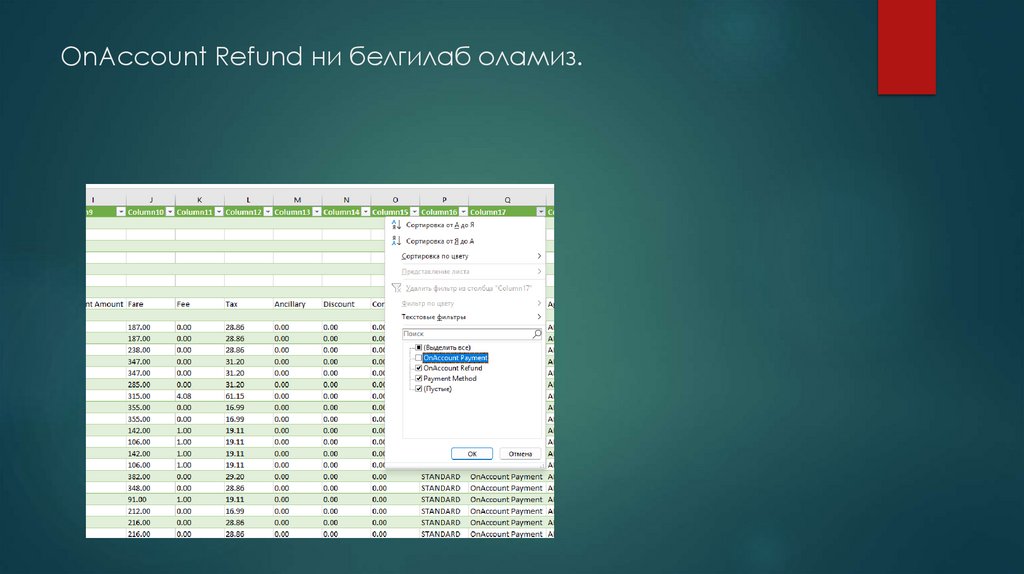
Task: Click the Ancillary header cell
Action: pyautogui.click(x=297, y=304)
